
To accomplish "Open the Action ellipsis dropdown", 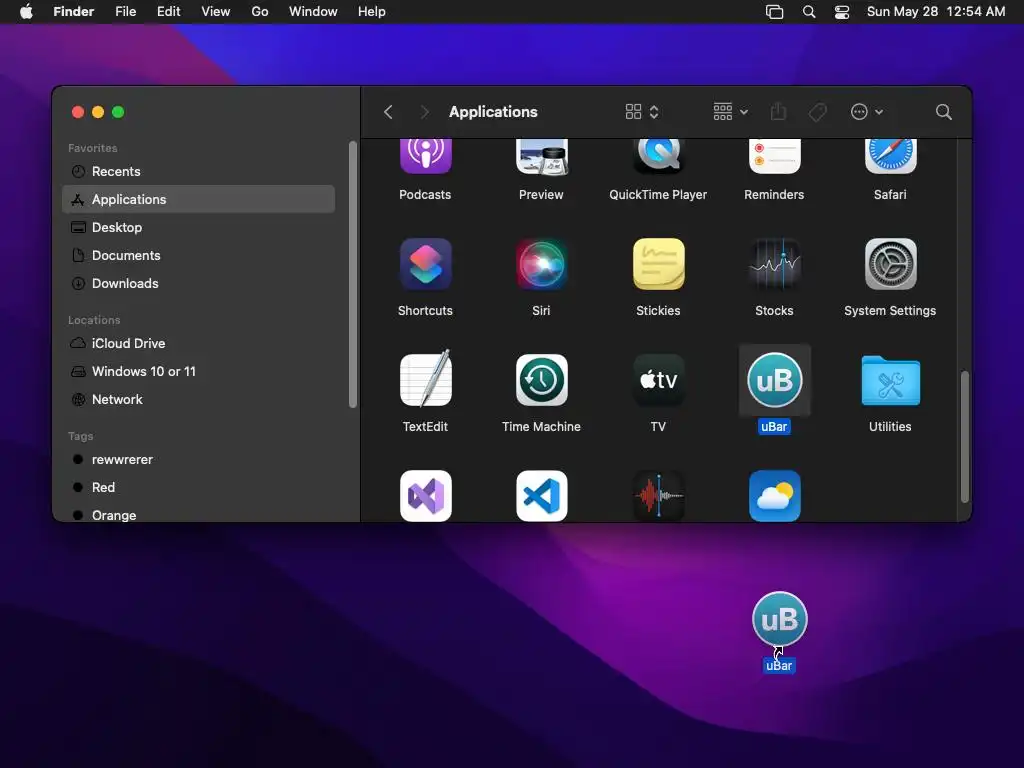I will [x=867, y=112].
